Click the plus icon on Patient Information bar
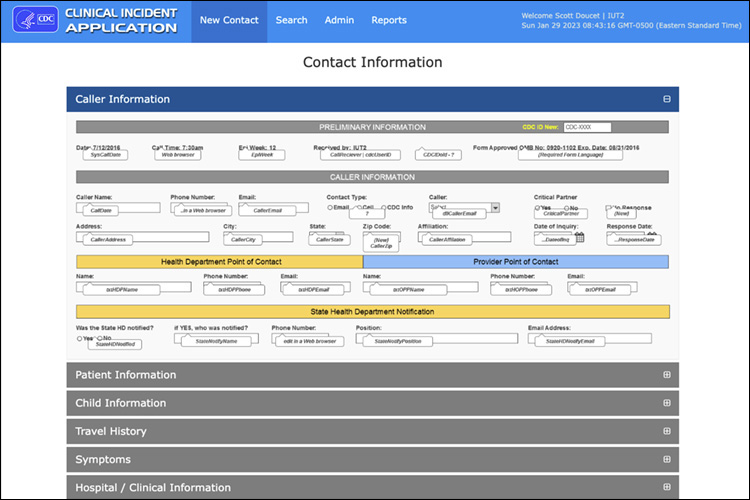This screenshot has height=500, width=750. (666, 375)
